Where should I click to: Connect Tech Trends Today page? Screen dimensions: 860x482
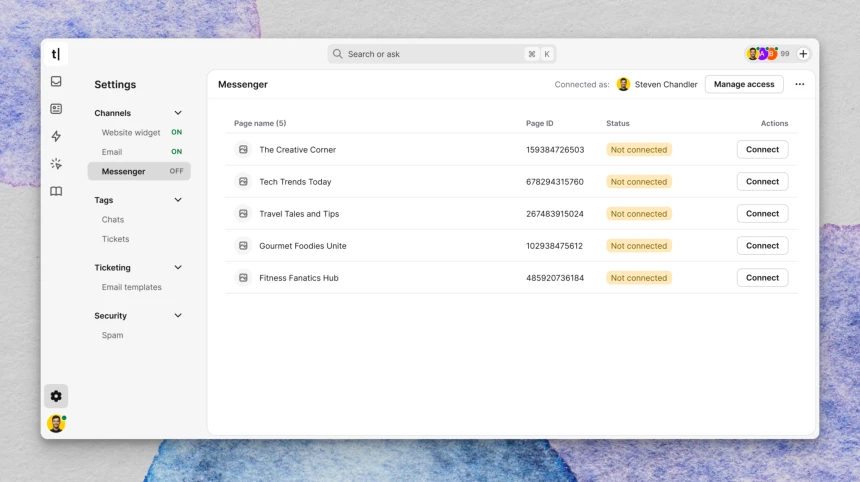pos(762,182)
